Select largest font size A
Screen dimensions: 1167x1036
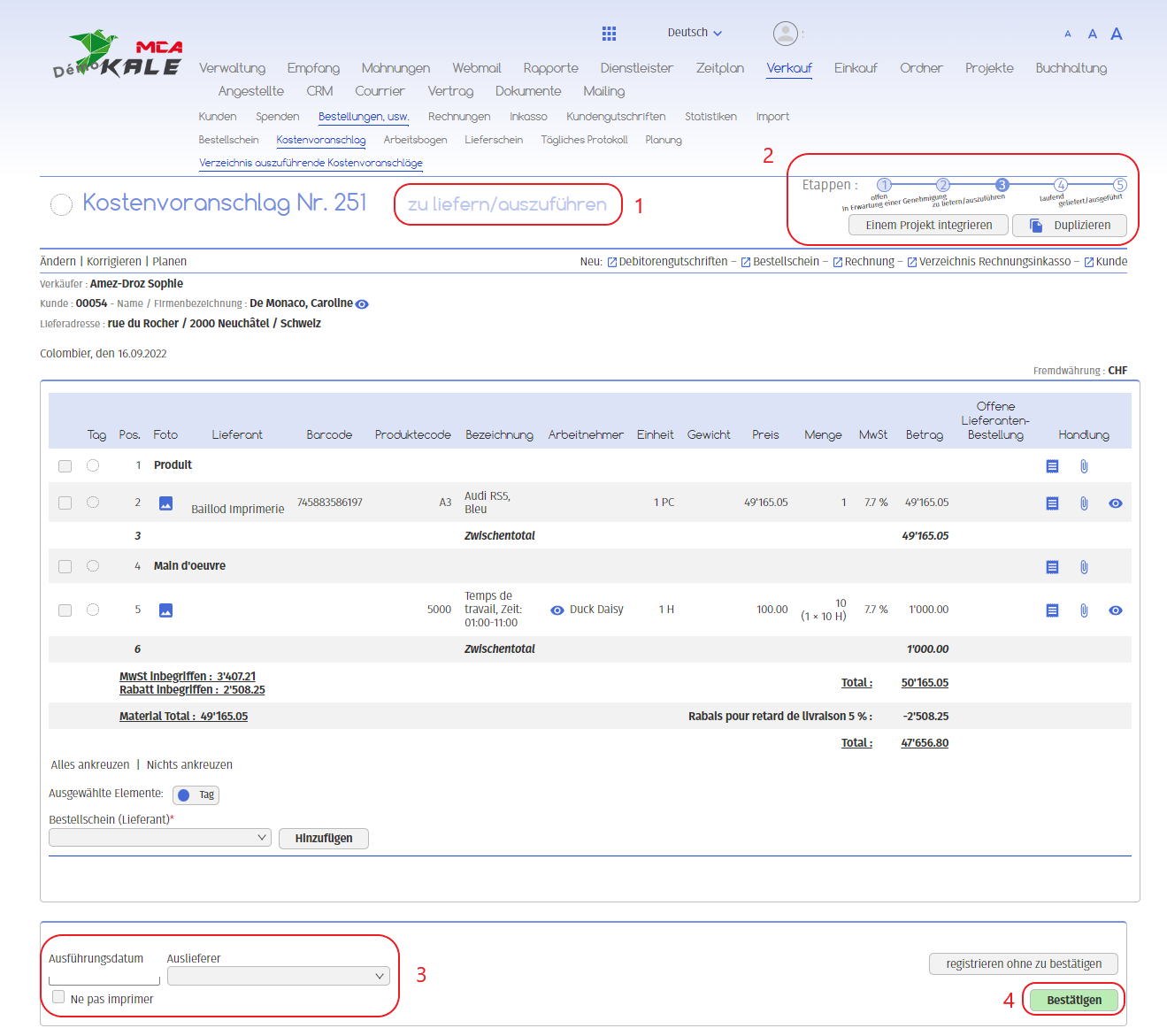[x=1117, y=34]
